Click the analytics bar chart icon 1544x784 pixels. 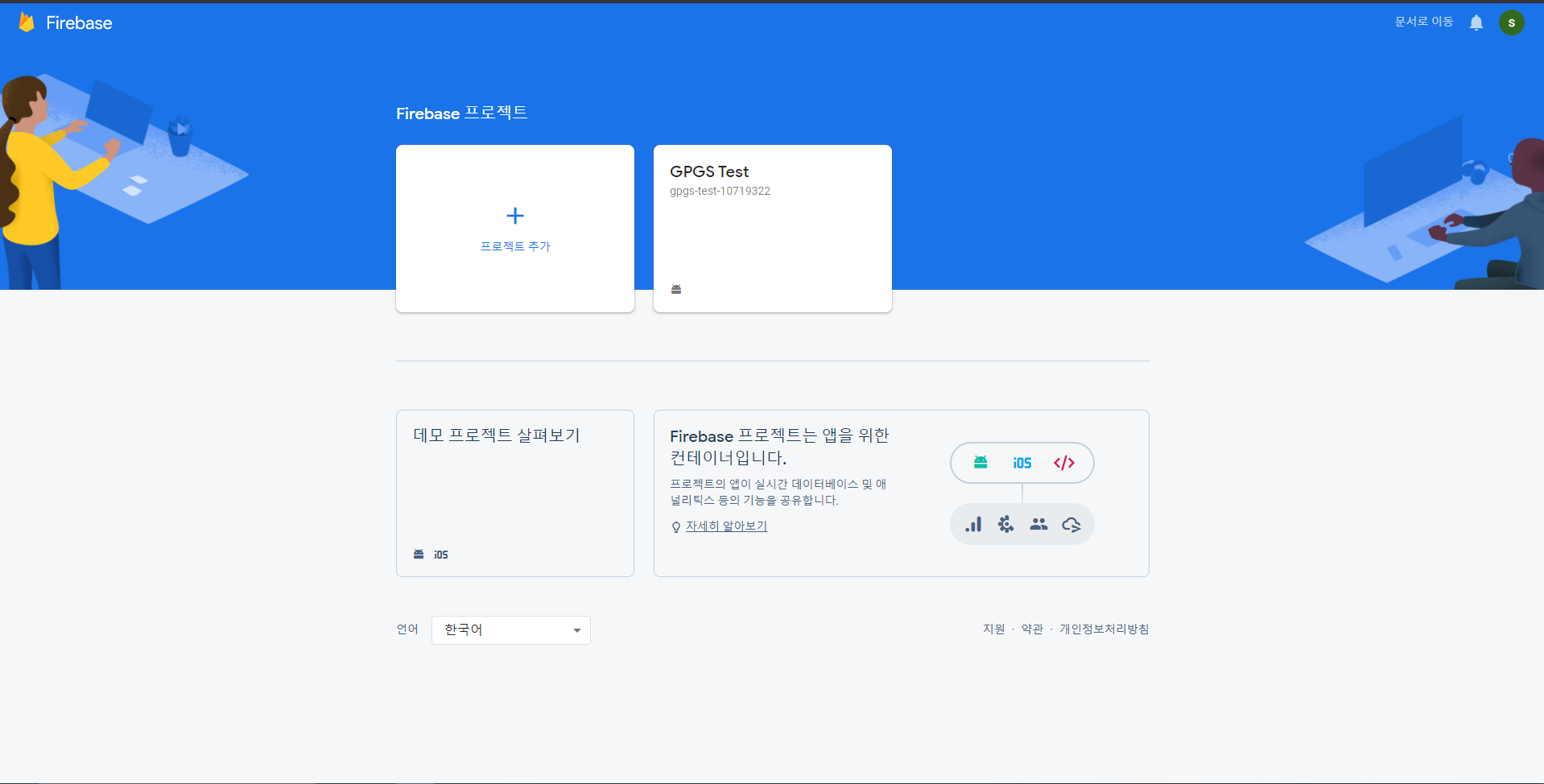[x=973, y=525]
